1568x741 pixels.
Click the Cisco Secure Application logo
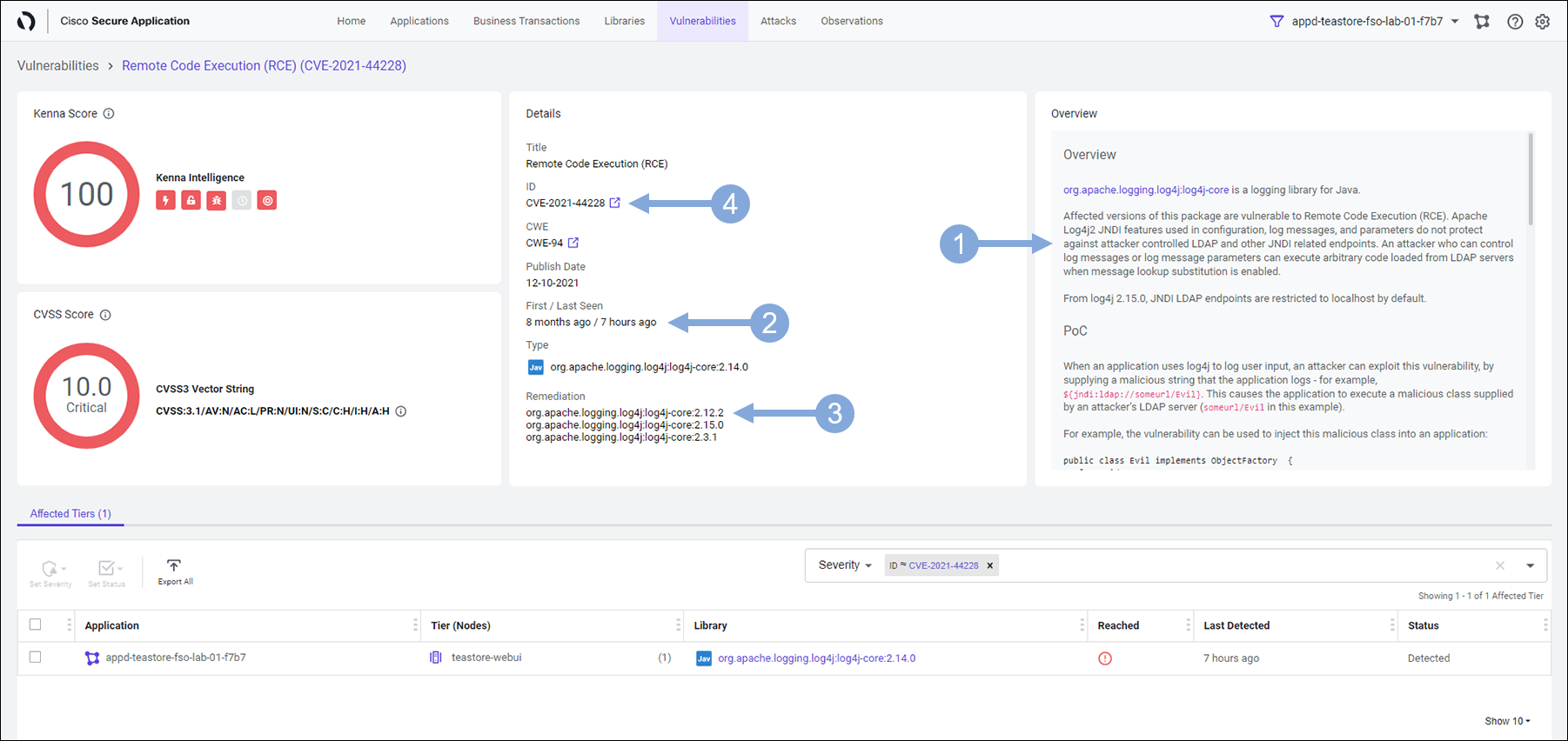pos(26,21)
